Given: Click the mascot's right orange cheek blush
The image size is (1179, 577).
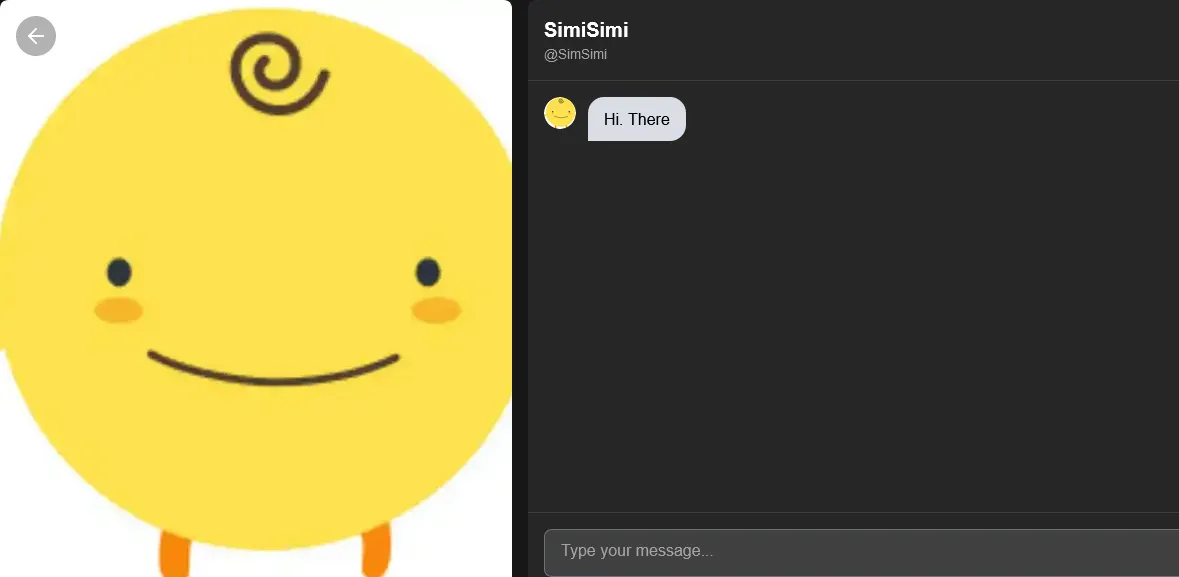Looking at the screenshot, I should pos(436,310).
